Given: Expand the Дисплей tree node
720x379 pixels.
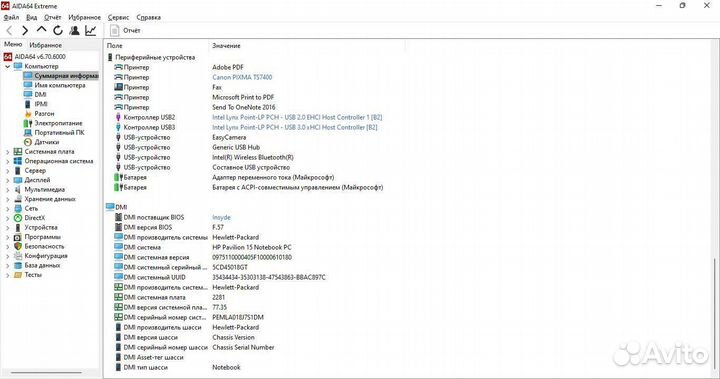Looking at the screenshot, I should tap(7, 180).
